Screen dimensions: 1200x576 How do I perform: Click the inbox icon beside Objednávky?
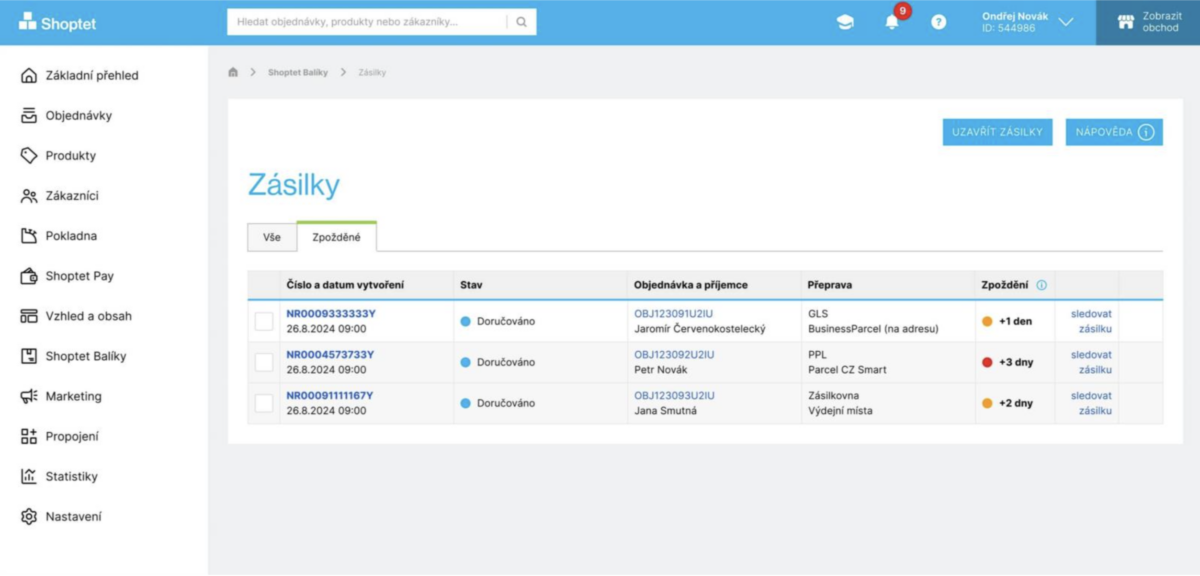click(29, 115)
